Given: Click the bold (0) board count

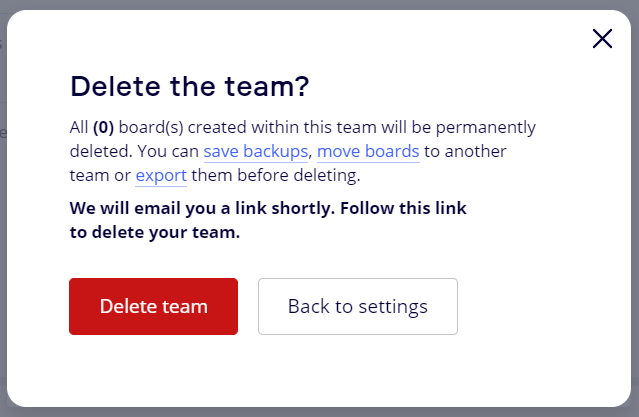Looking at the screenshot, I should tap(105, 128).
